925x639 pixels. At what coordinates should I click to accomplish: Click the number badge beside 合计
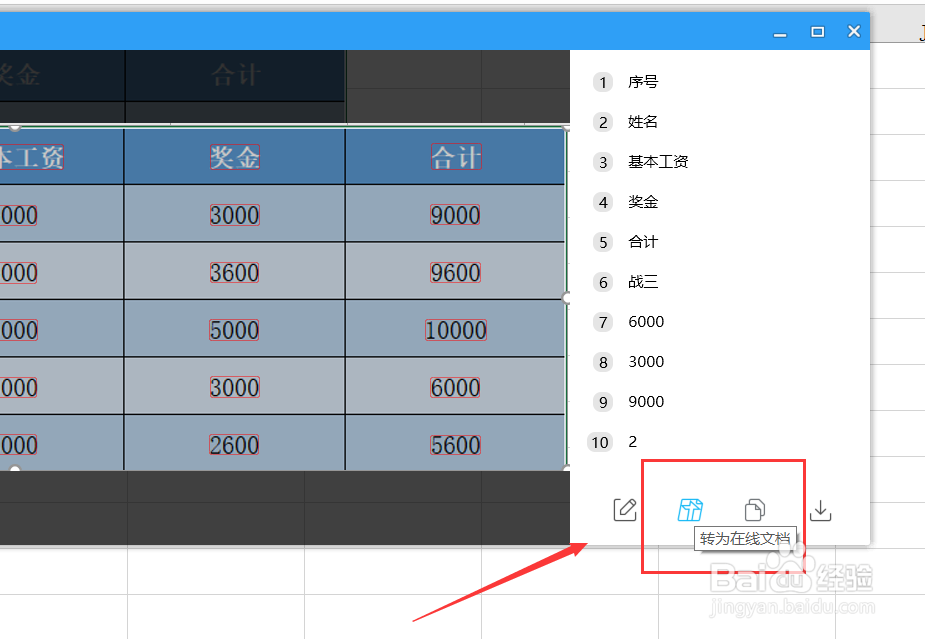click(602, 242)
